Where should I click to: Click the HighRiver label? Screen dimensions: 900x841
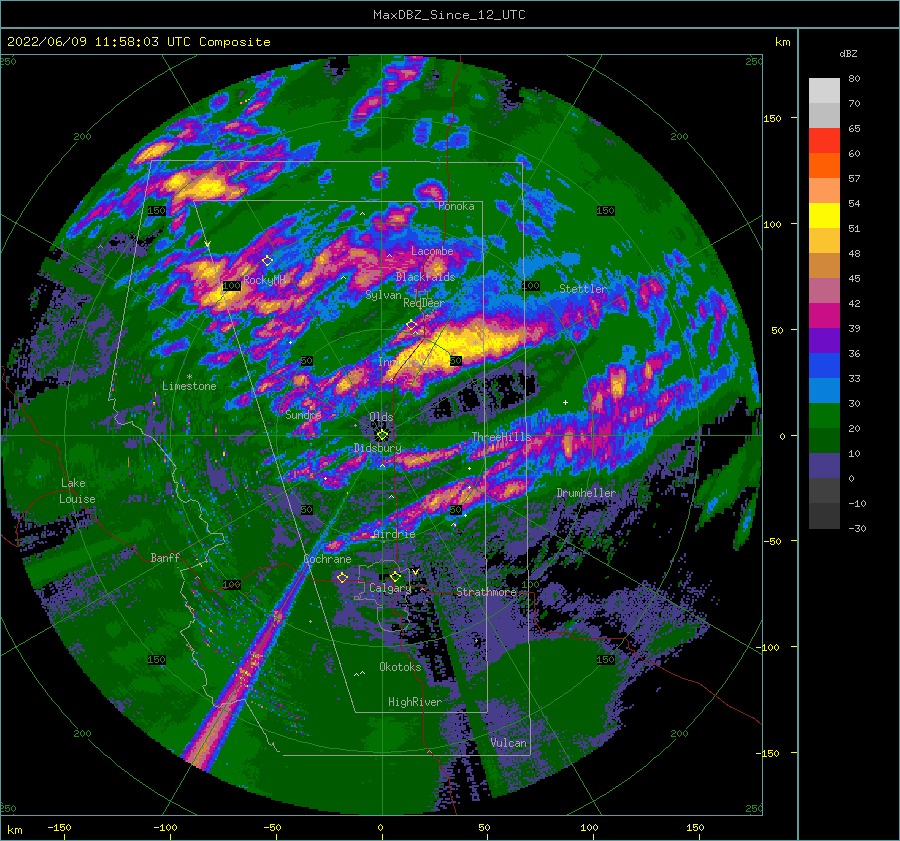[415, 702]
